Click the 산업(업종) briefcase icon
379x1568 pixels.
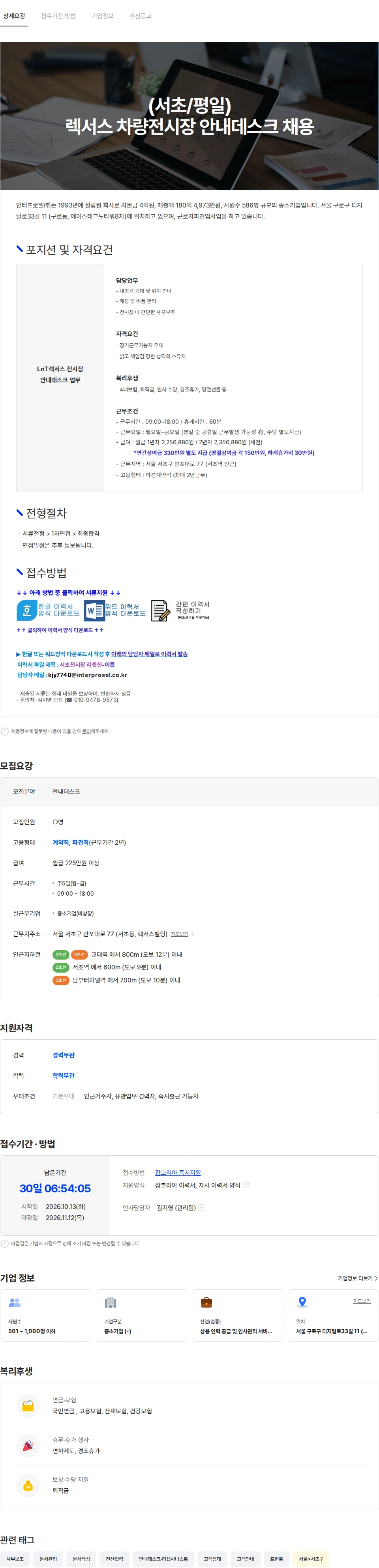(x=206, y=1302)
